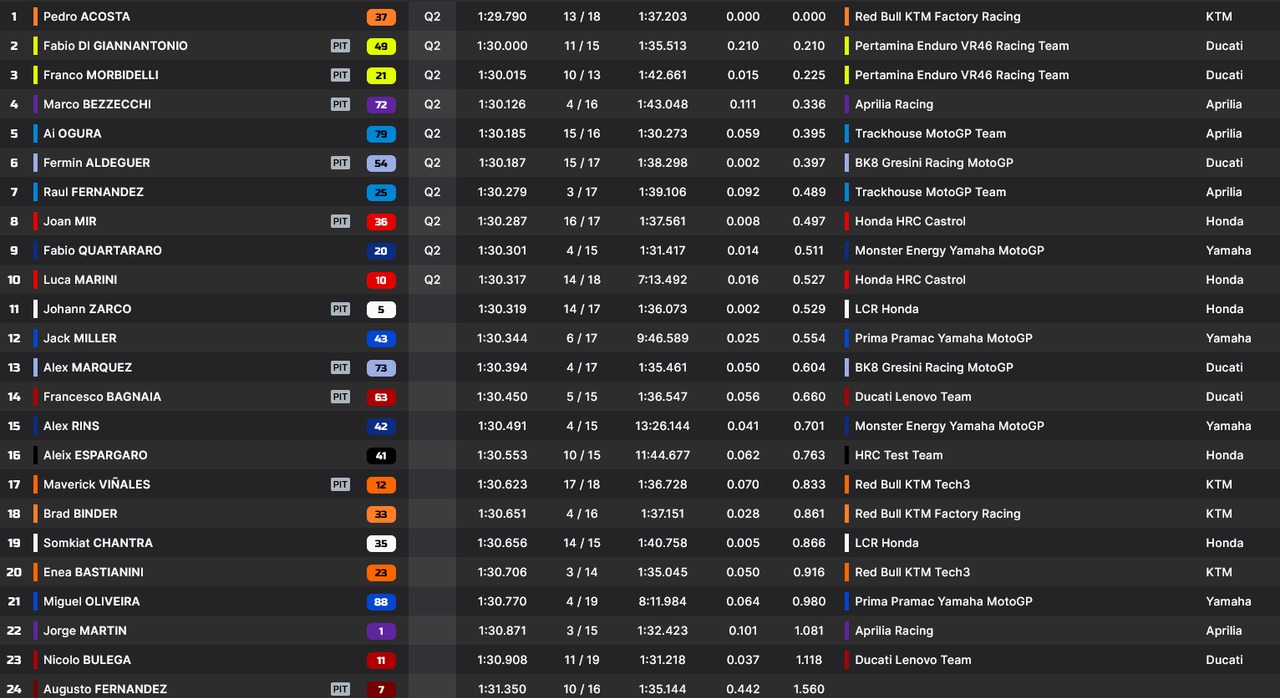Click best lap time 1:30.000
Screen dimensions: 1280x698
pyautogui.click(x=503, y=46)
